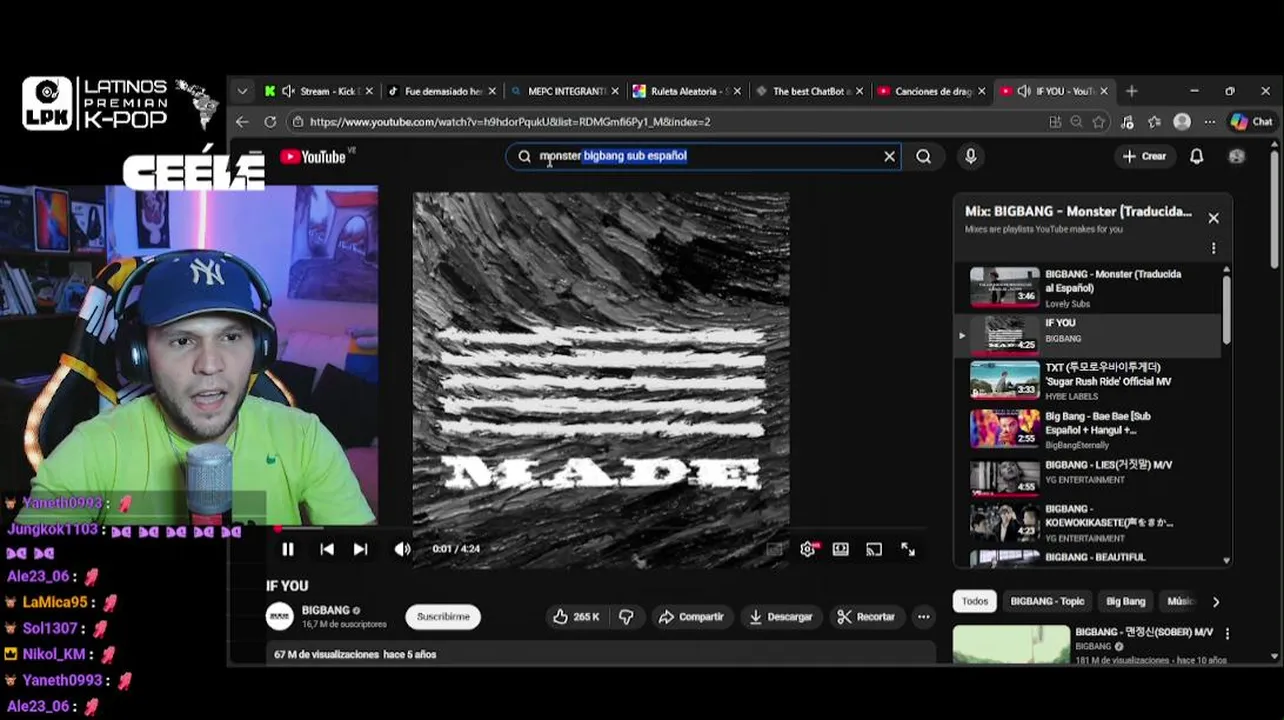
Task: Open the Crear create menu
Action: (1144, 156)
